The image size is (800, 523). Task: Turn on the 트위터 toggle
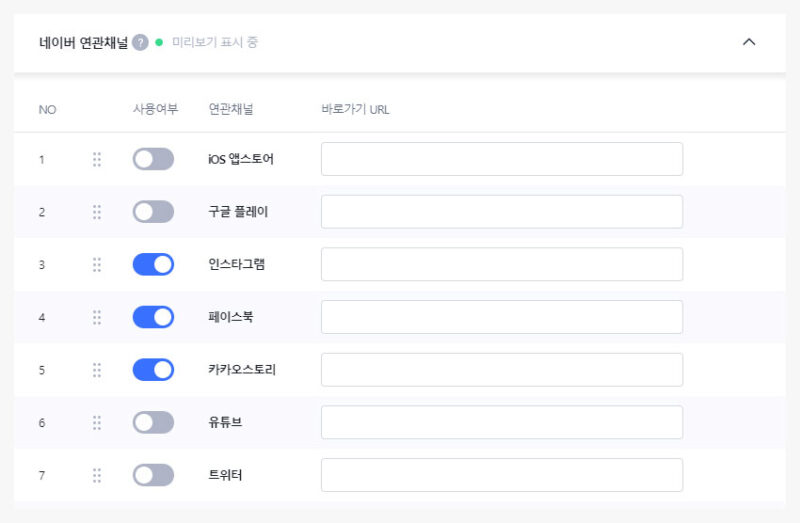click(153, 475)
